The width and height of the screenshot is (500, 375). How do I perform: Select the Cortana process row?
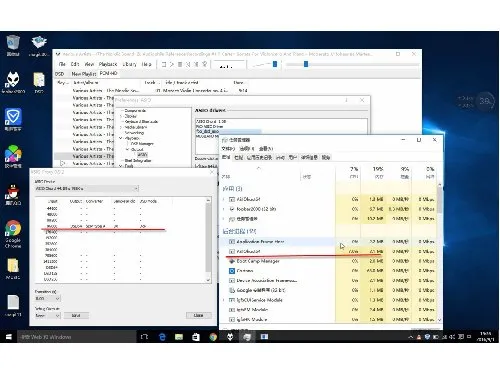pos(328,271)
